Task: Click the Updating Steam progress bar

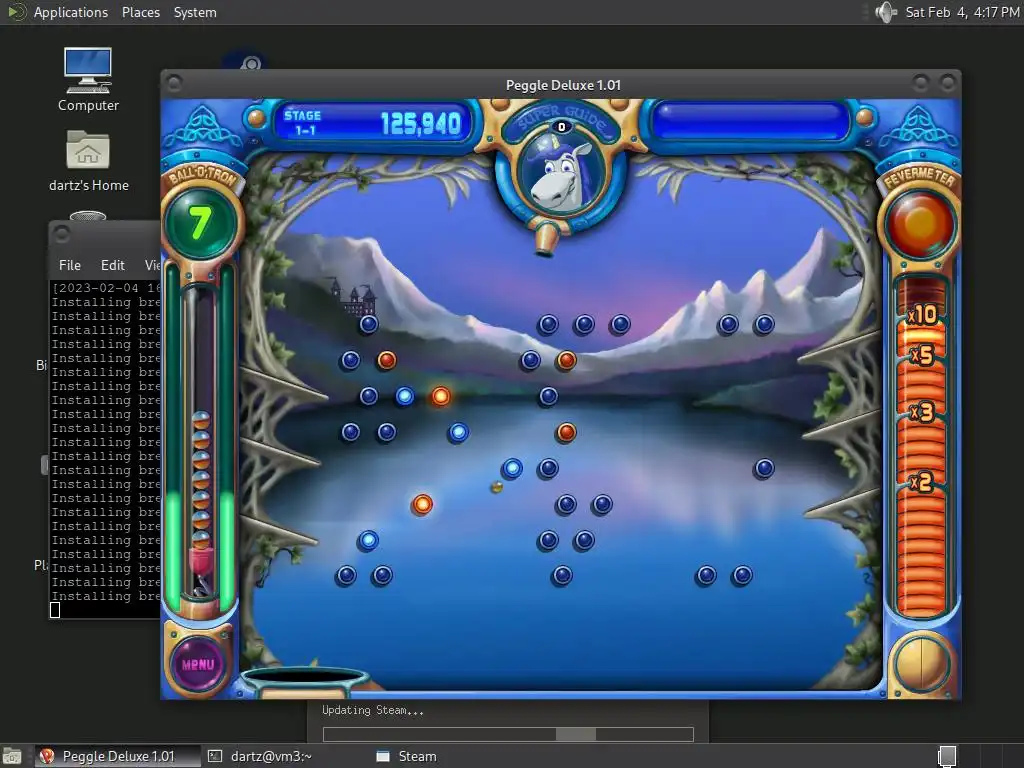Action: pyautogui.click(x=508, y=734)
